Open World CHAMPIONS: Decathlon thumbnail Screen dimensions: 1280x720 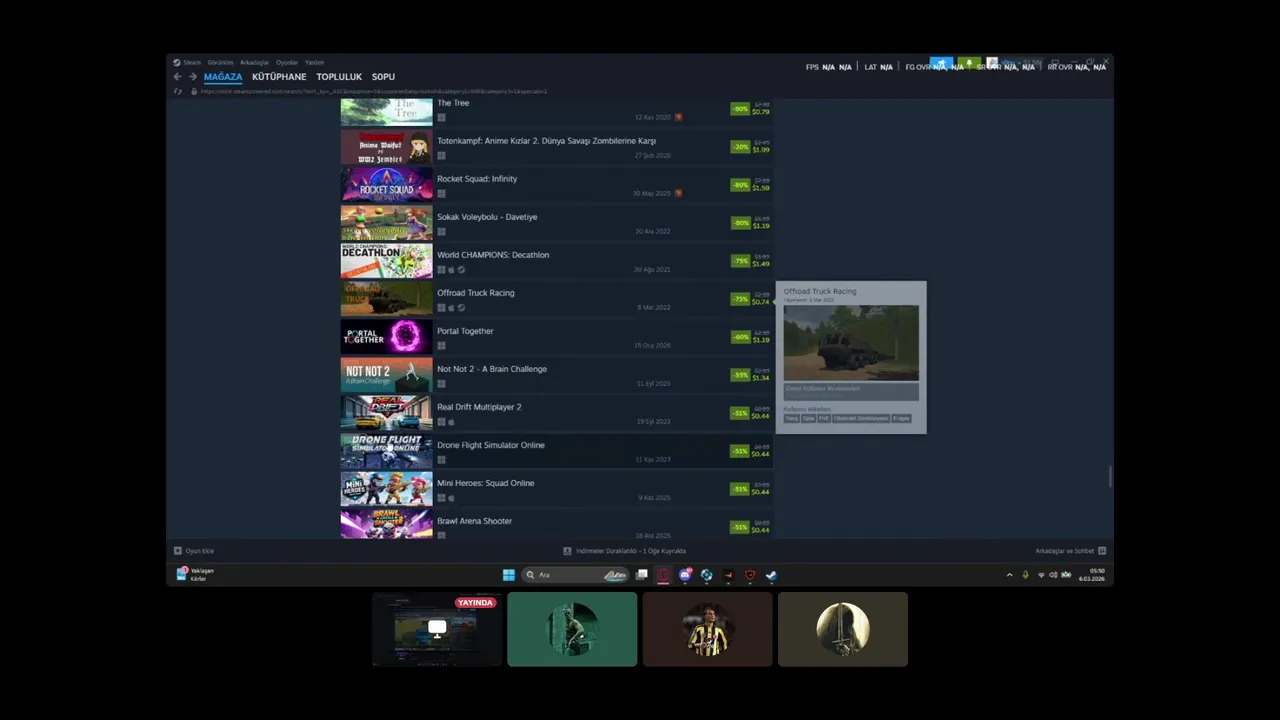[386, 261]
